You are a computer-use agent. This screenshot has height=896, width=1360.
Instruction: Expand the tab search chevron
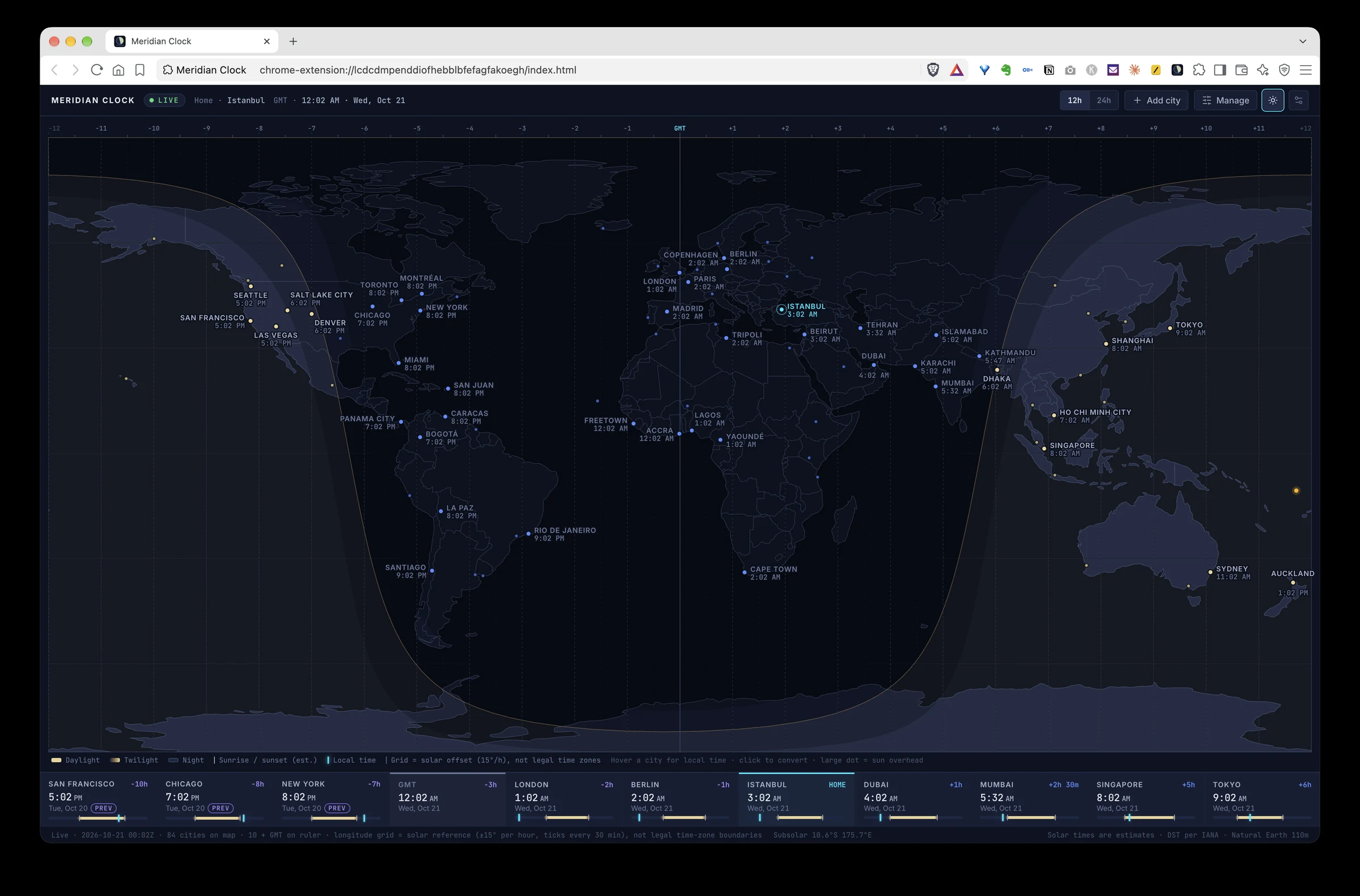[x=1302, y=41]
